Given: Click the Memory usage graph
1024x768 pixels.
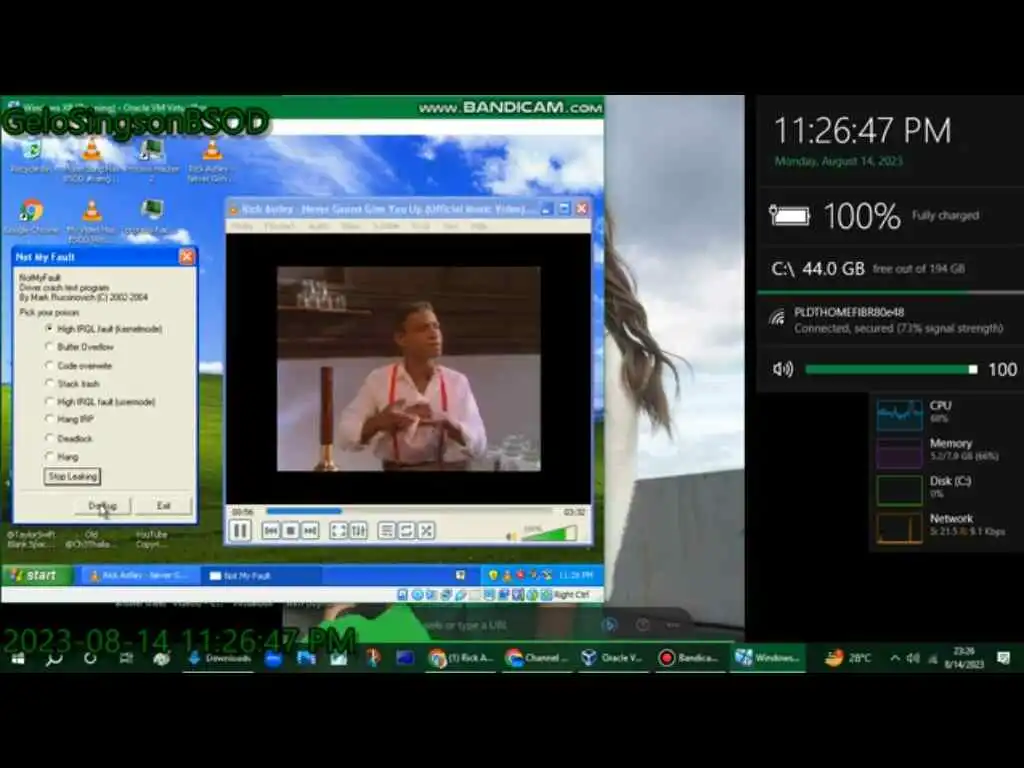Looking at the screenshot, I should (899, 453).
